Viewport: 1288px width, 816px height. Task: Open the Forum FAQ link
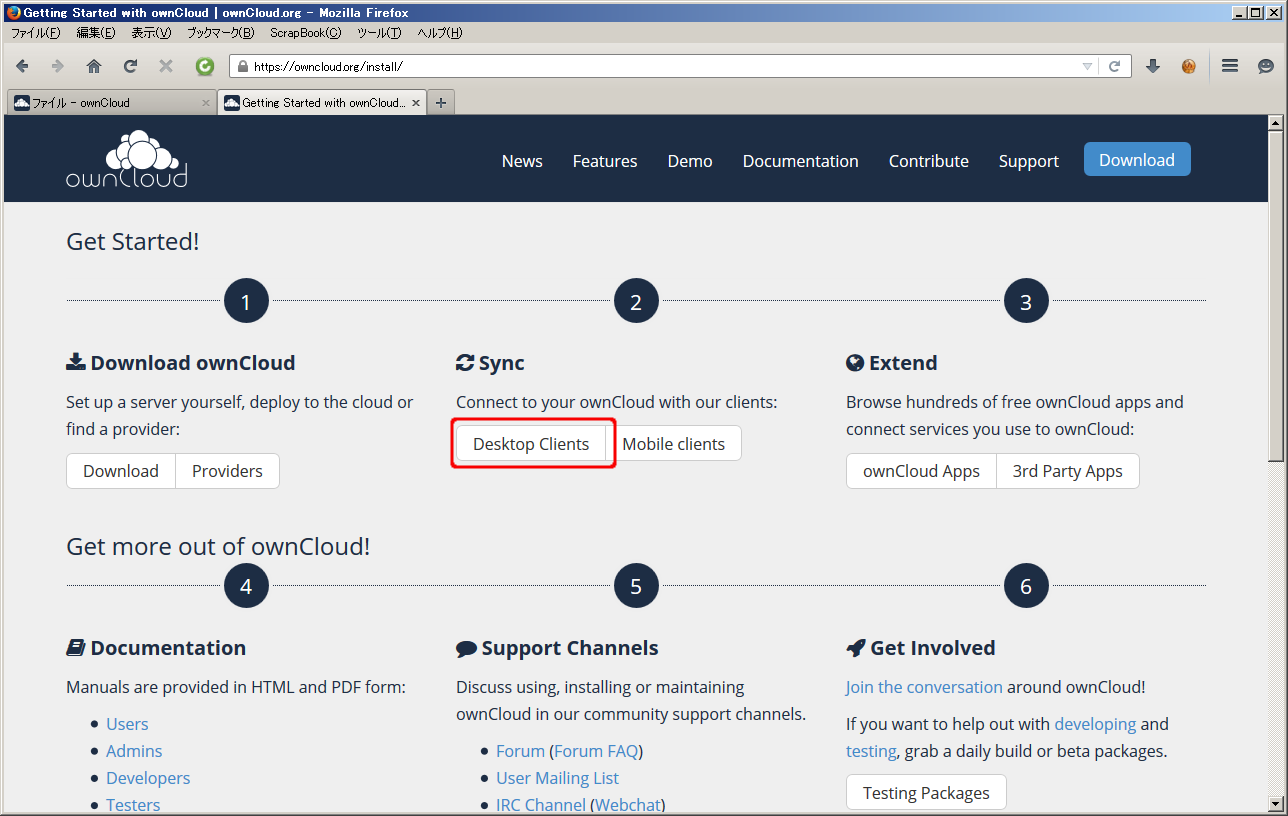[595, 751]
